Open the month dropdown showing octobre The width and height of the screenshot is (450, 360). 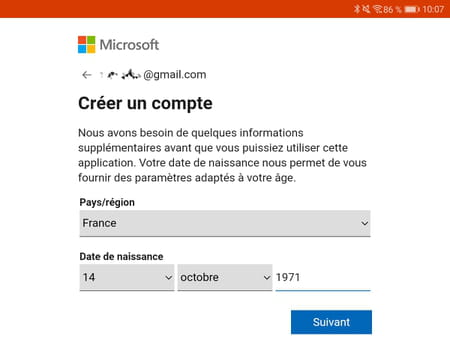225,277
